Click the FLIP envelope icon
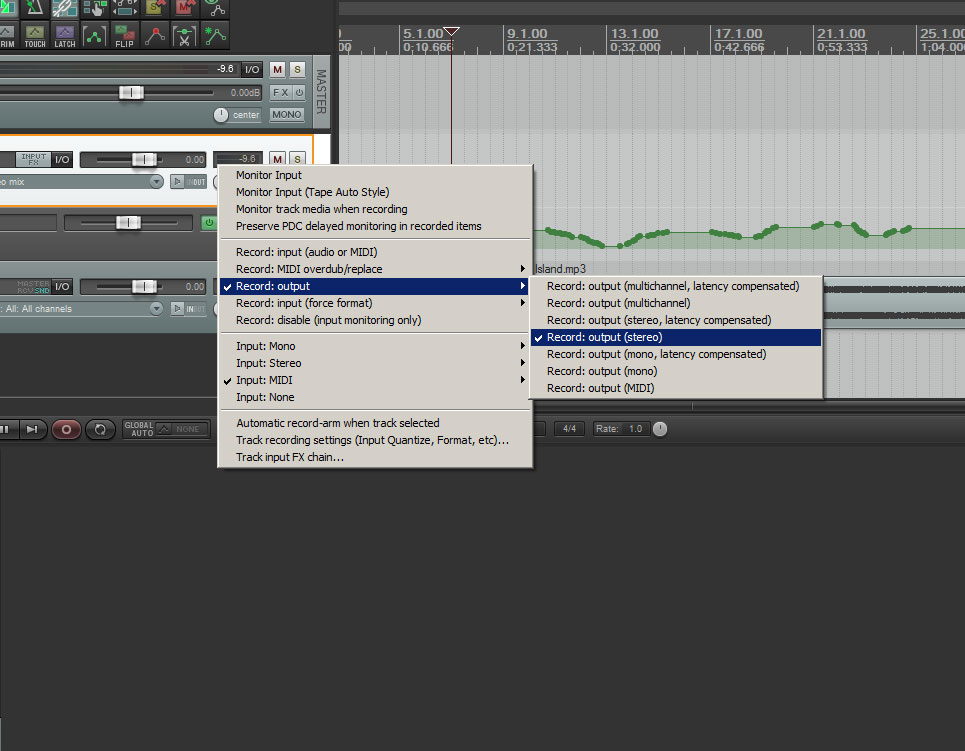This screenshot has width=965, height=751. (x=124, y=36)
